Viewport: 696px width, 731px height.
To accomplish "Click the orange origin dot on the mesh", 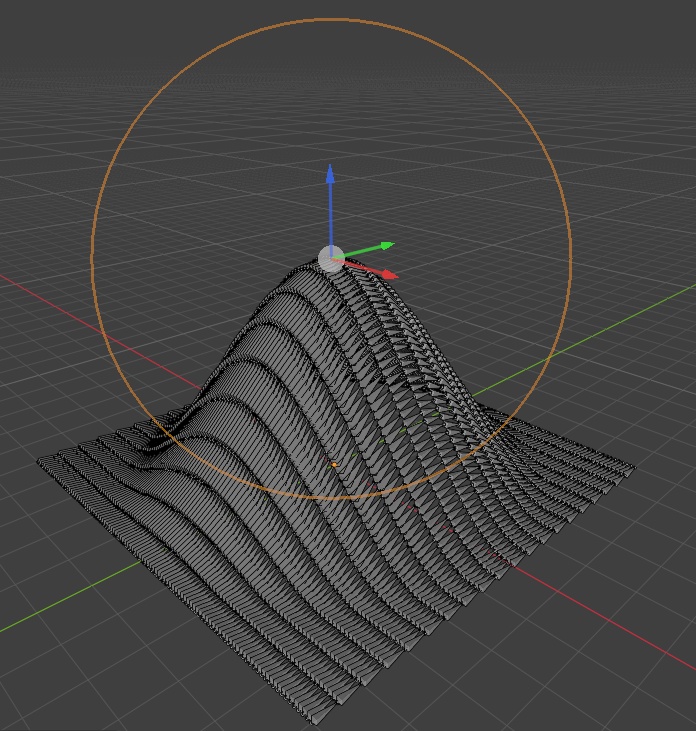I will coord(334,465).
